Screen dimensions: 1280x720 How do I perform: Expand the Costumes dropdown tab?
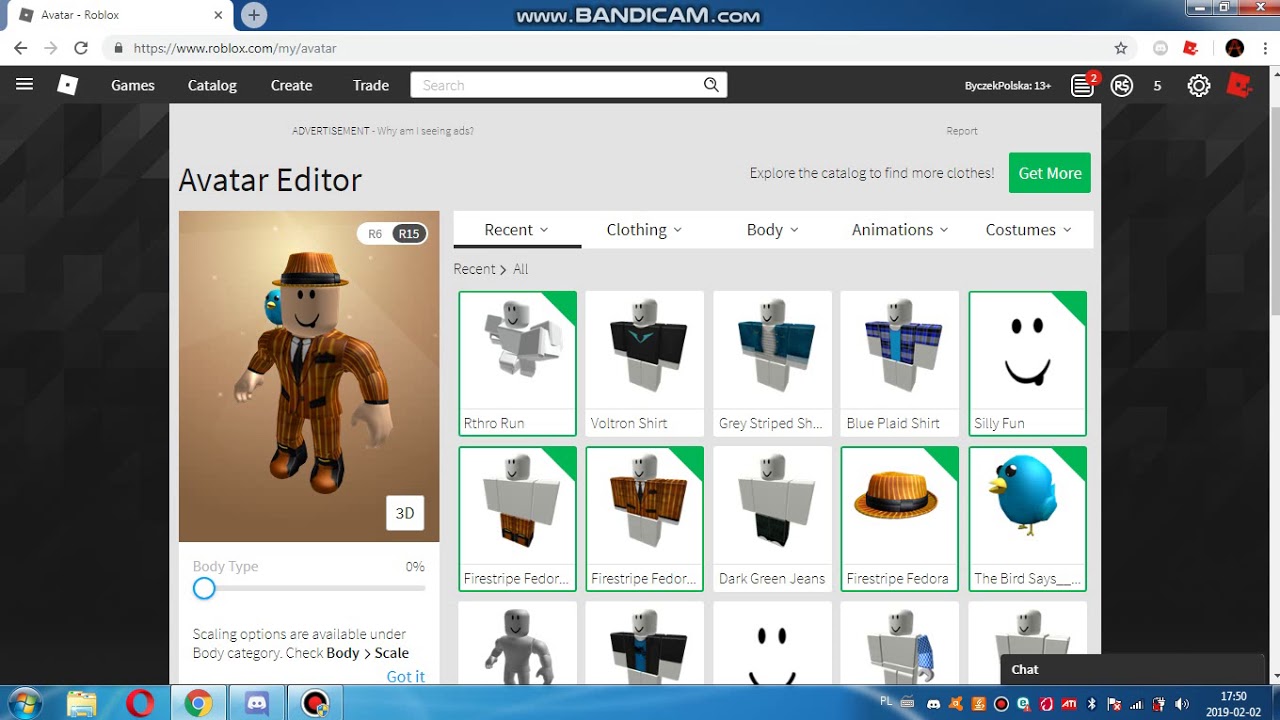[x=1029, y=230]
